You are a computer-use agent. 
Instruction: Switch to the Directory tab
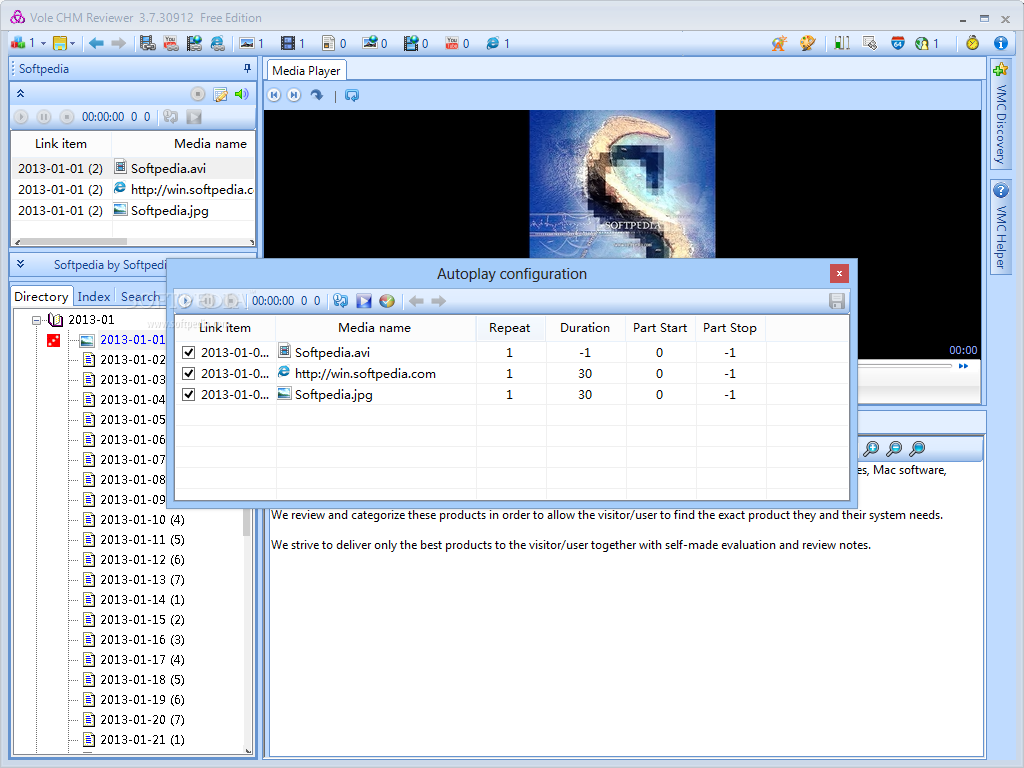pos(41,296)
